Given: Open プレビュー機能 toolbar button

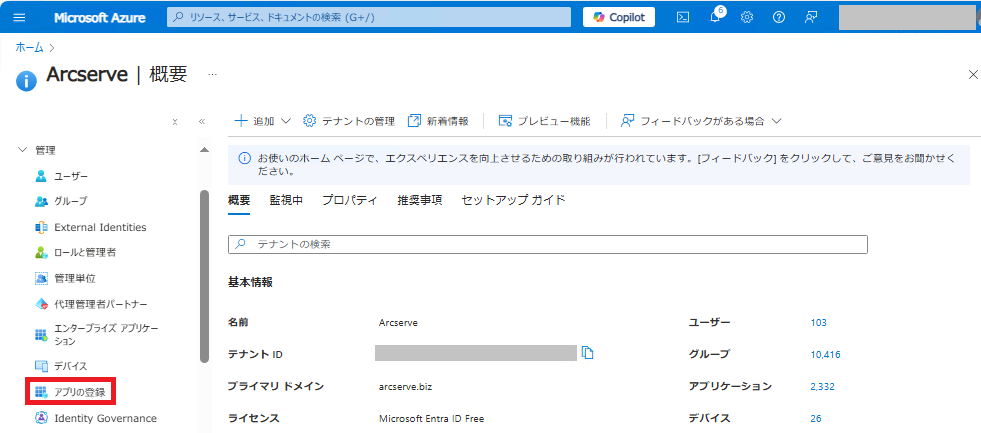Looking at the screenshot, I should 544,121.
